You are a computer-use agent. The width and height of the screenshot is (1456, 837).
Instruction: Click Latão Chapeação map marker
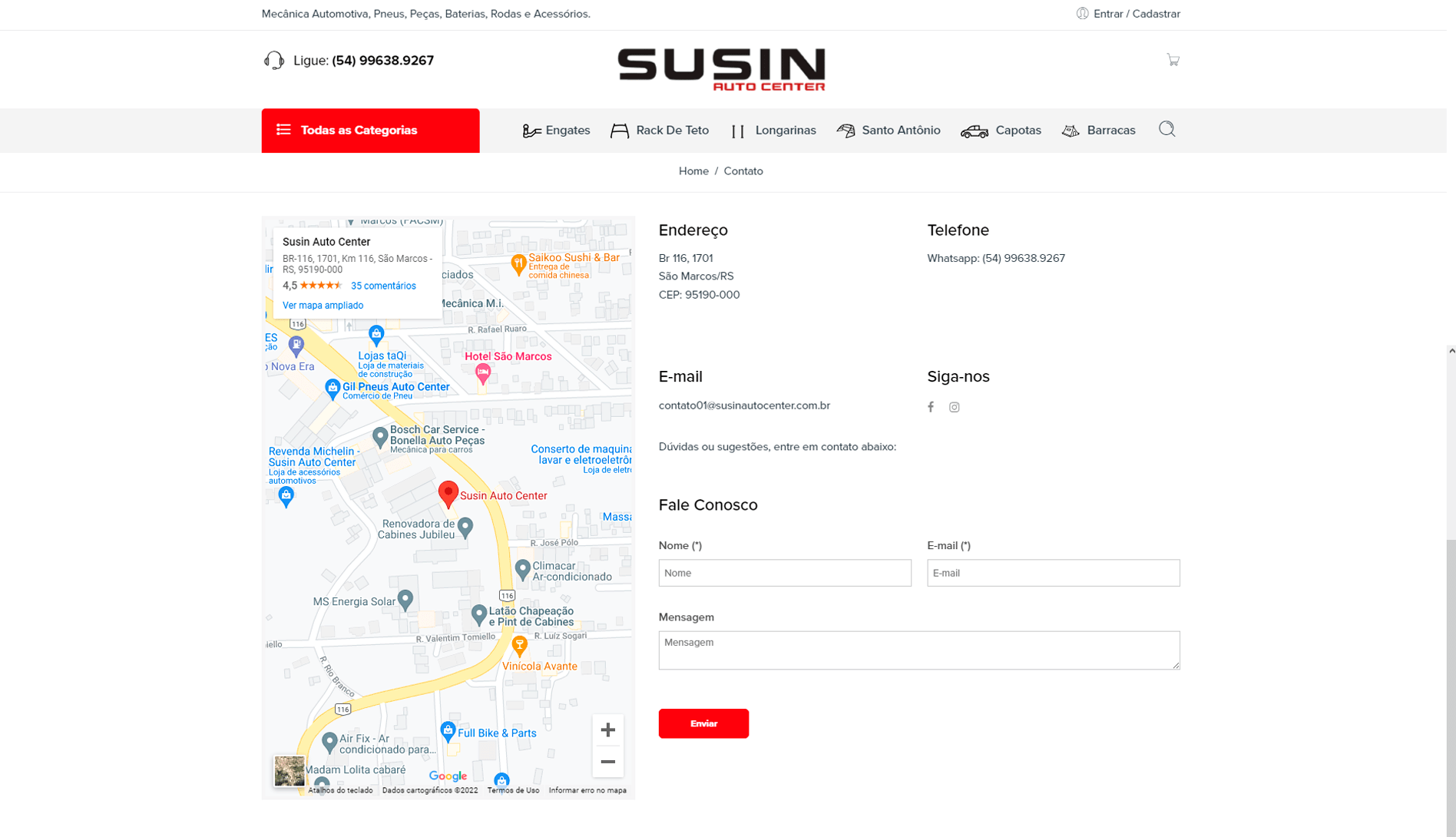478,615
